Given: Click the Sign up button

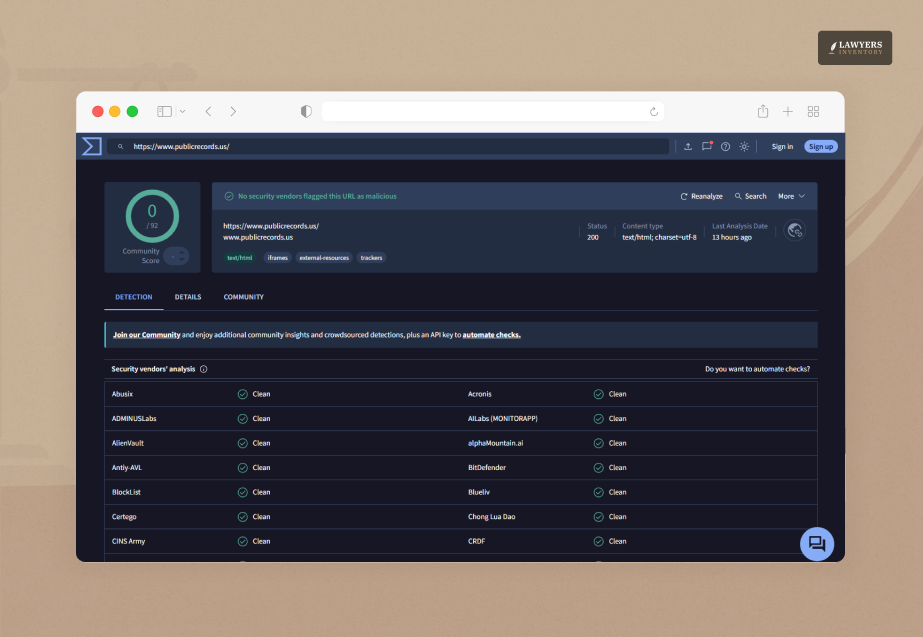Looking at the screenshot, I should [821, 147].
